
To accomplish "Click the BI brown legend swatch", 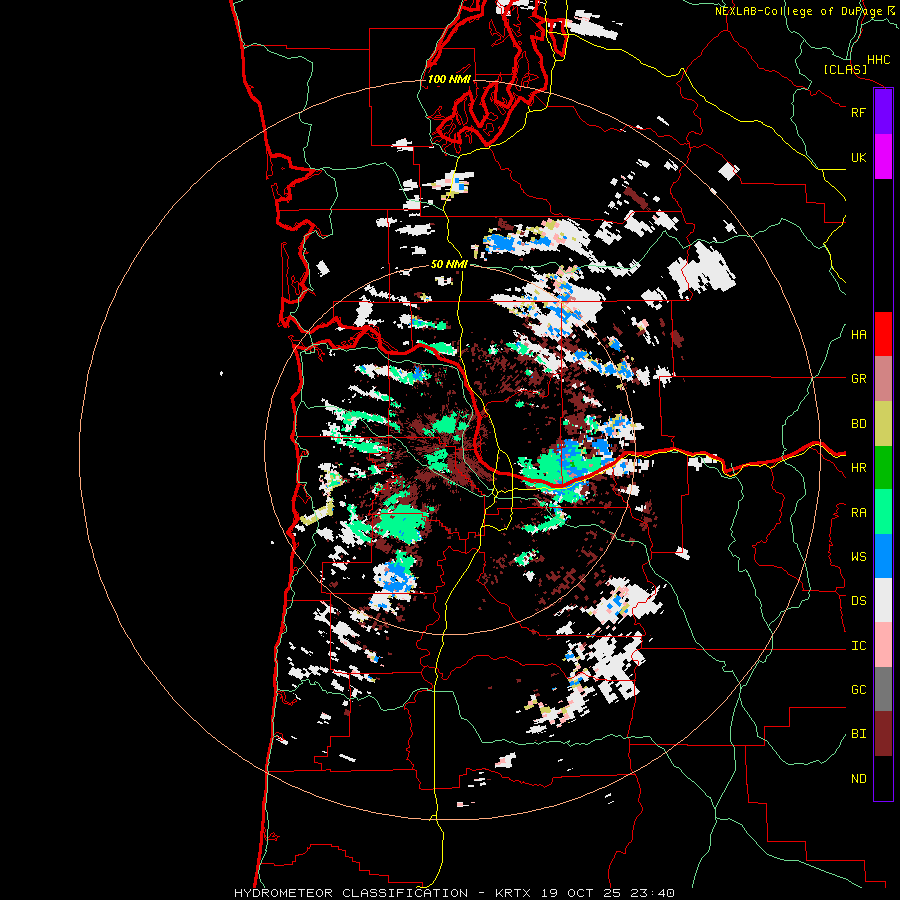I will pyautogui.click(x=883, y=734).
